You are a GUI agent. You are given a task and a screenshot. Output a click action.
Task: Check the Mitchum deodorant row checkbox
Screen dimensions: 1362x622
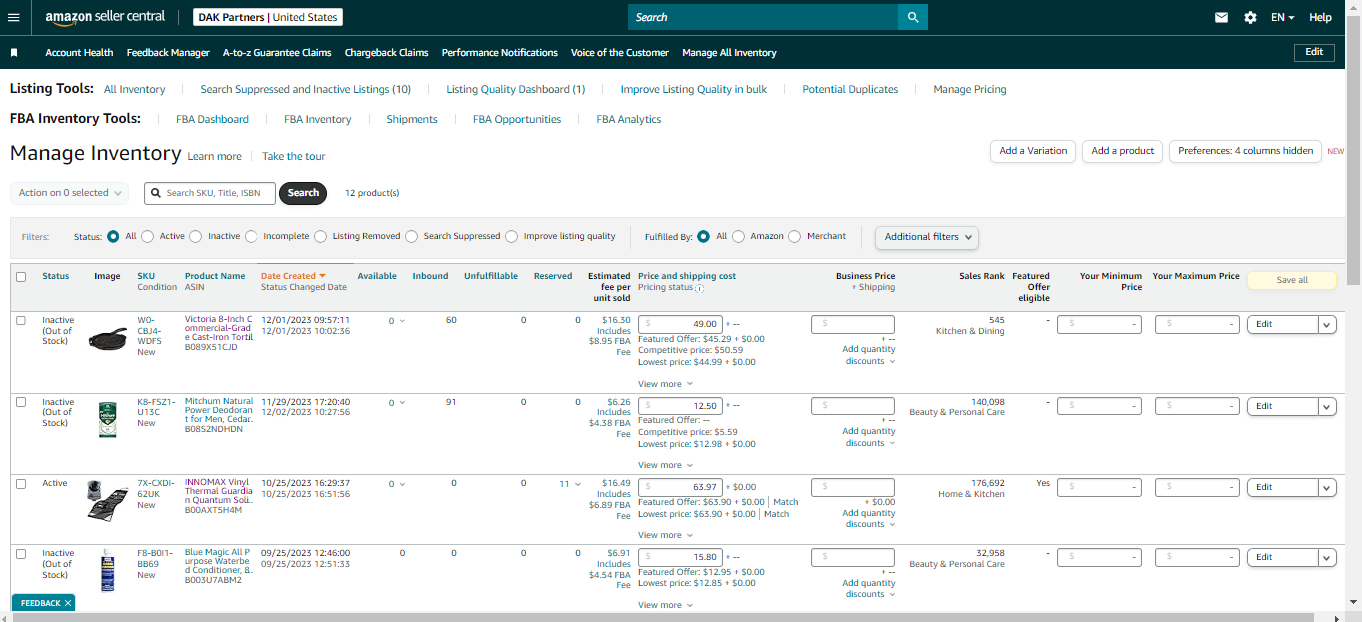[21, 402]
